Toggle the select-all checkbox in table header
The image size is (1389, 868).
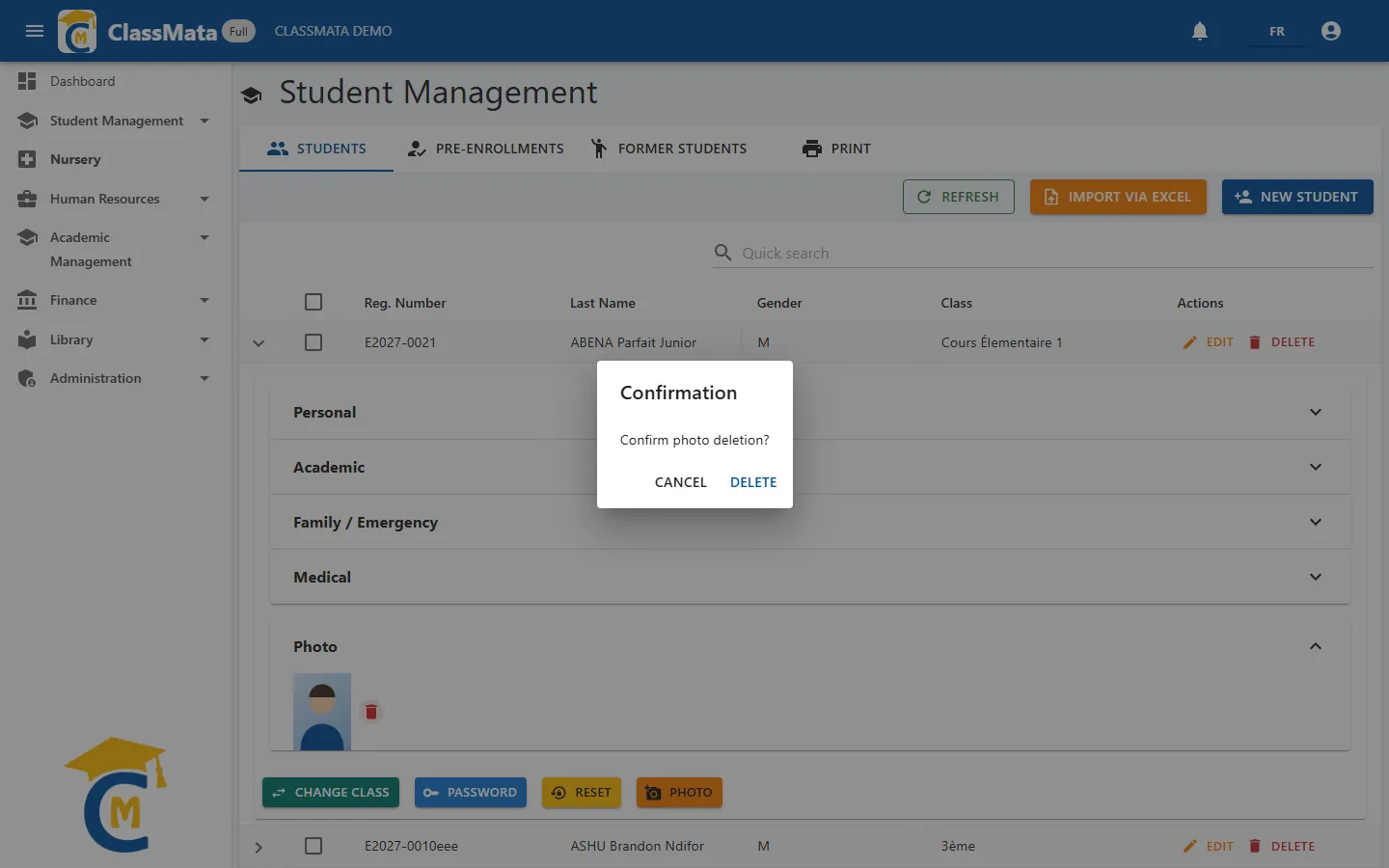tap(313, 302)
